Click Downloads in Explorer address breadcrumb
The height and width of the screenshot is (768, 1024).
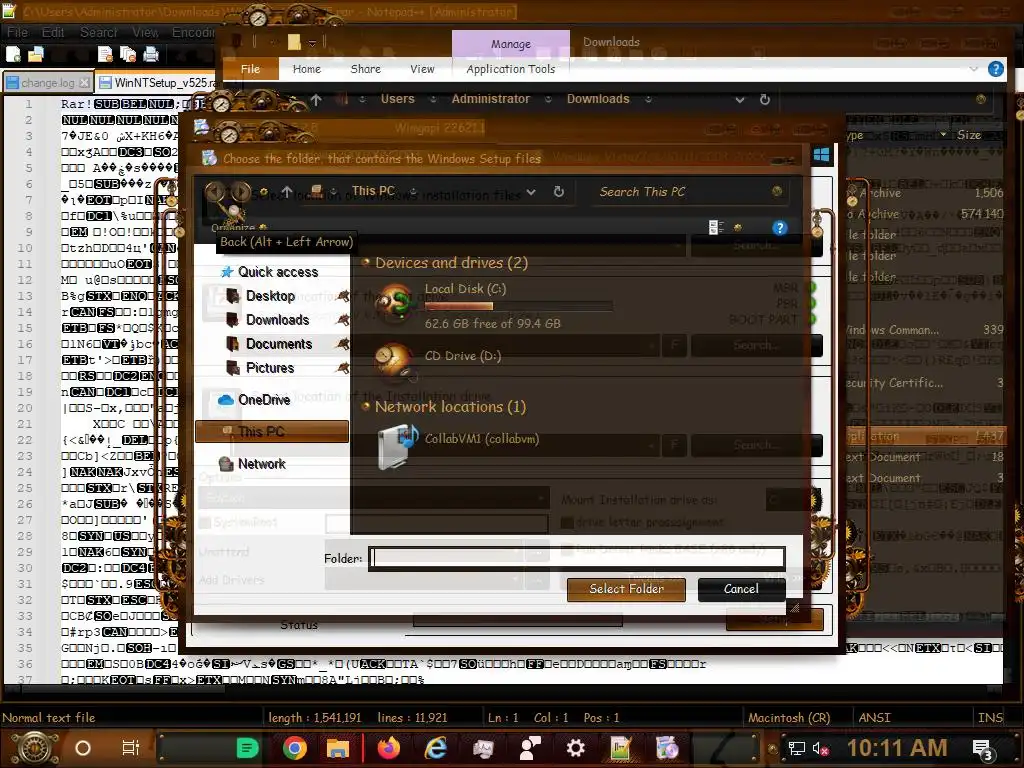tap(598, 99)
